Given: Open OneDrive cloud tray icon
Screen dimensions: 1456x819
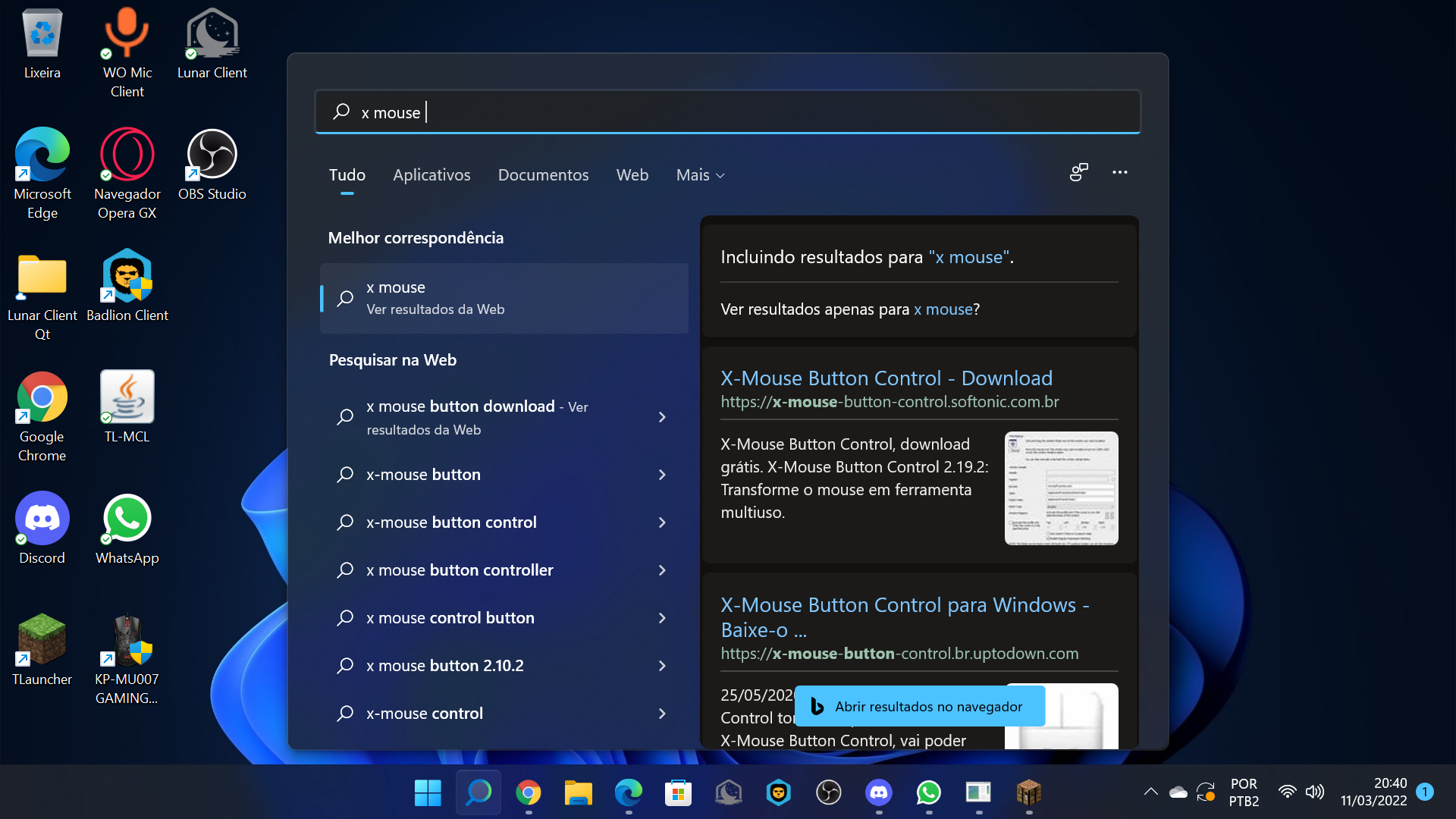Looking at the screenshot, I should coord(1178,792).
